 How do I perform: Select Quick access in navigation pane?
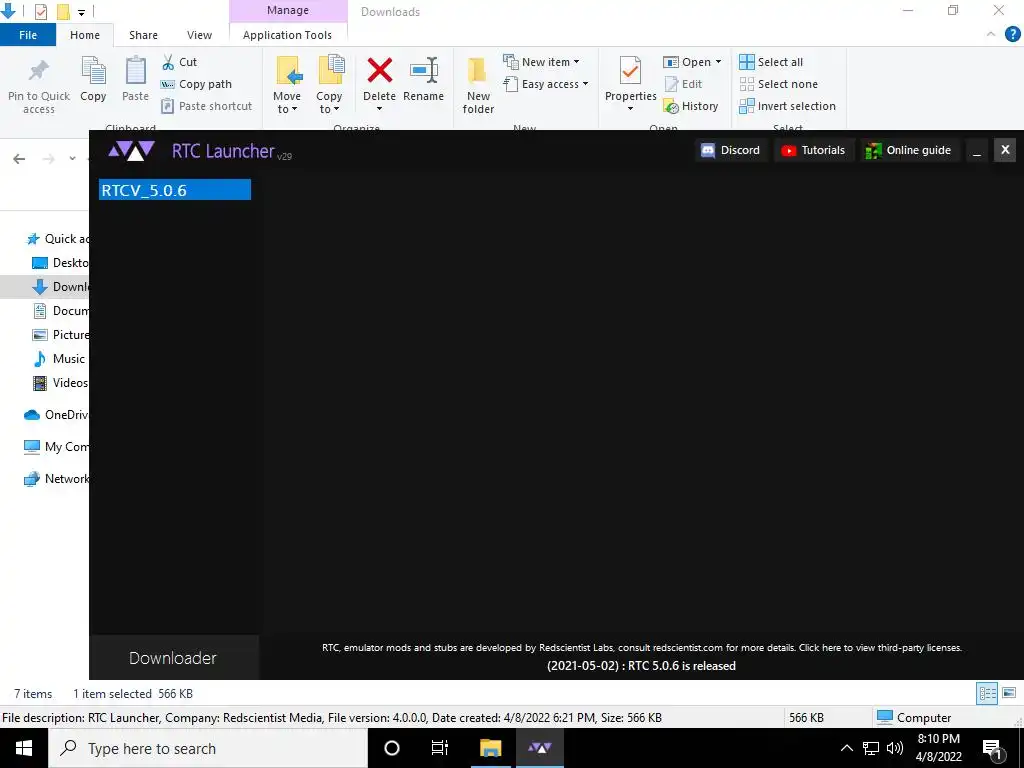coord(57,239)
